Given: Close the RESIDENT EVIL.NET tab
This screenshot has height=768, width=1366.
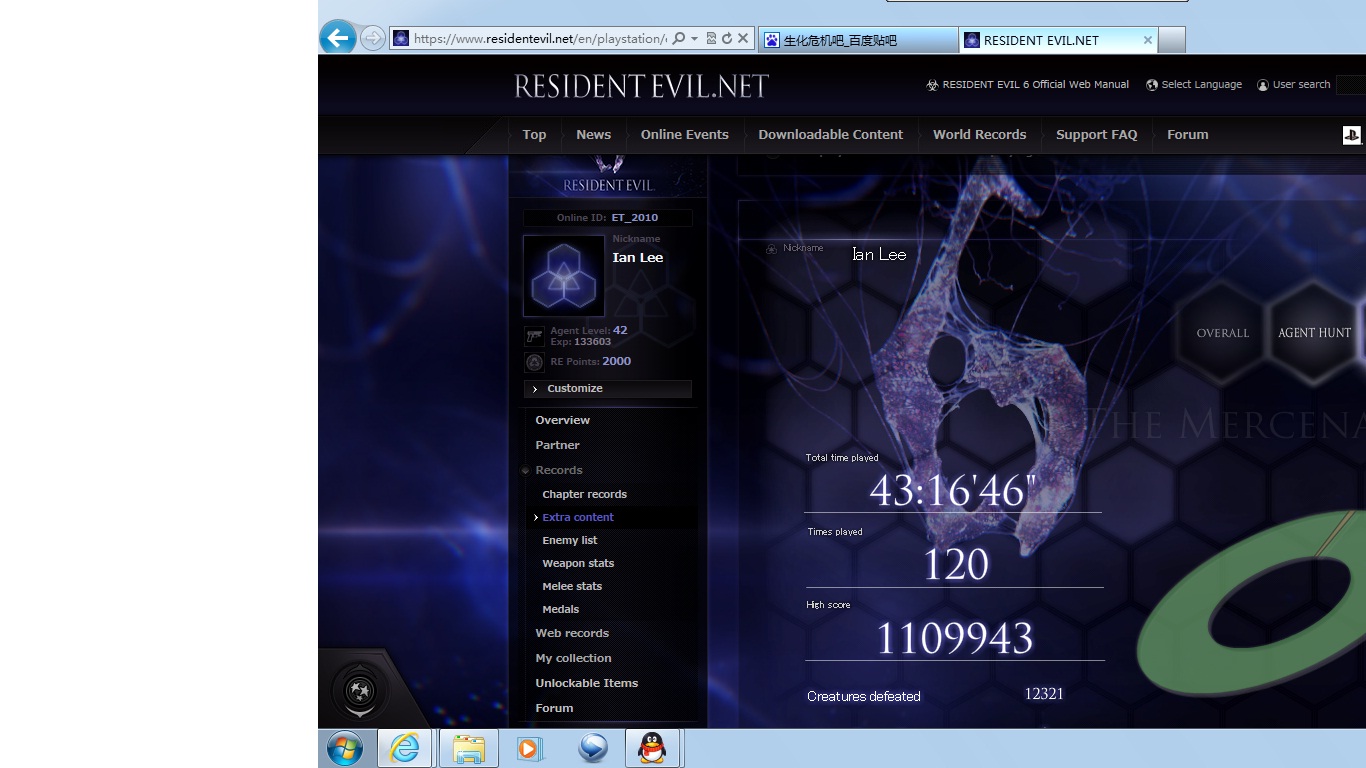Looking at the screenshot, I should pos(1147,40).
